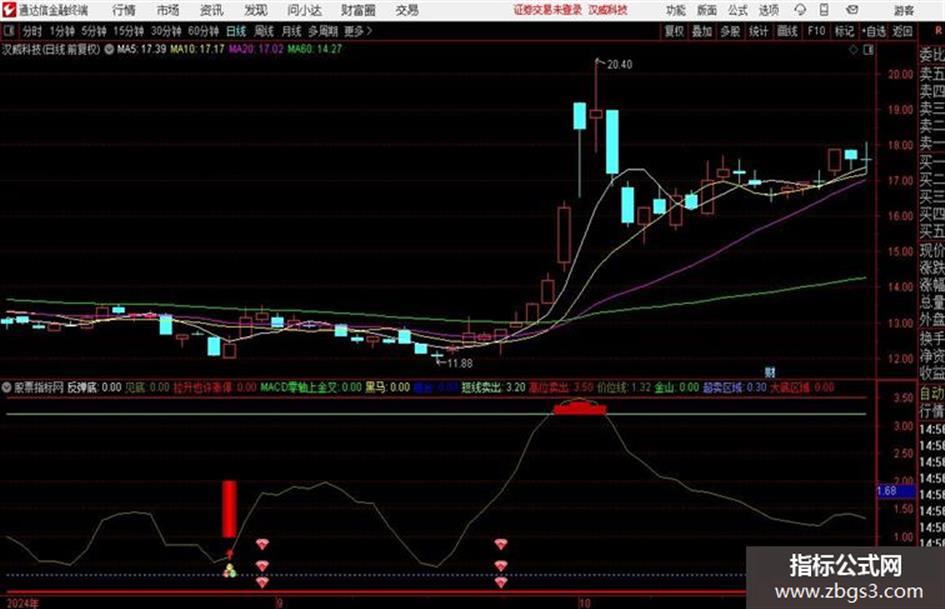Click the 复权 toolbar button

click(x=674, y=31)
